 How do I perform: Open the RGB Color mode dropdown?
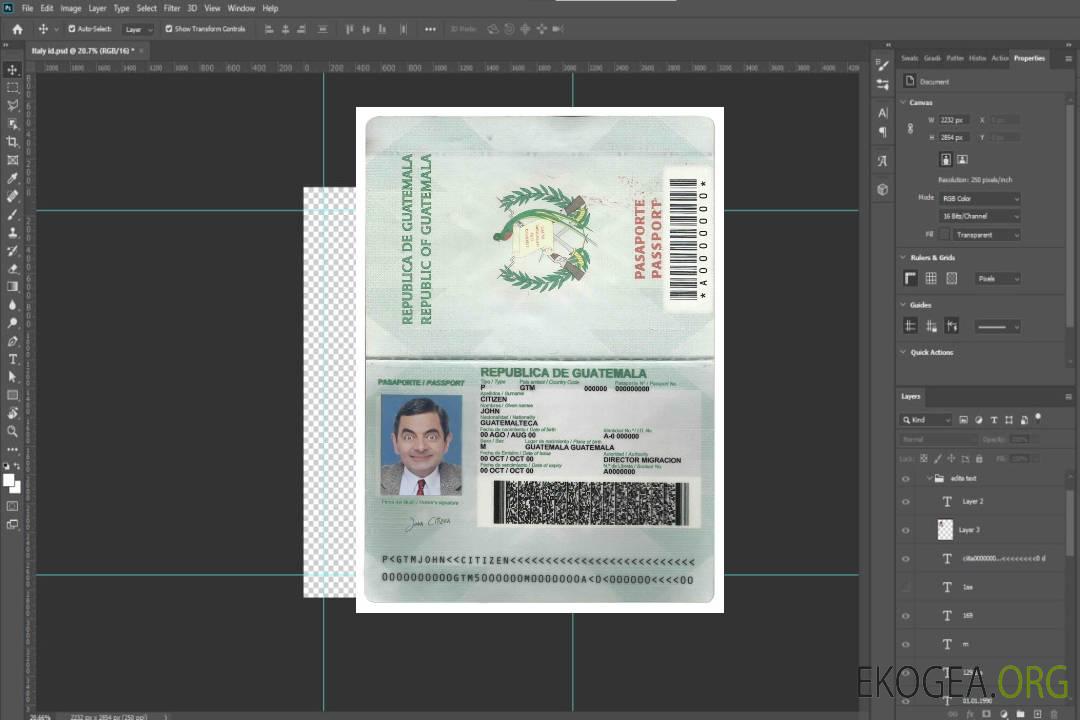(979, 199)
